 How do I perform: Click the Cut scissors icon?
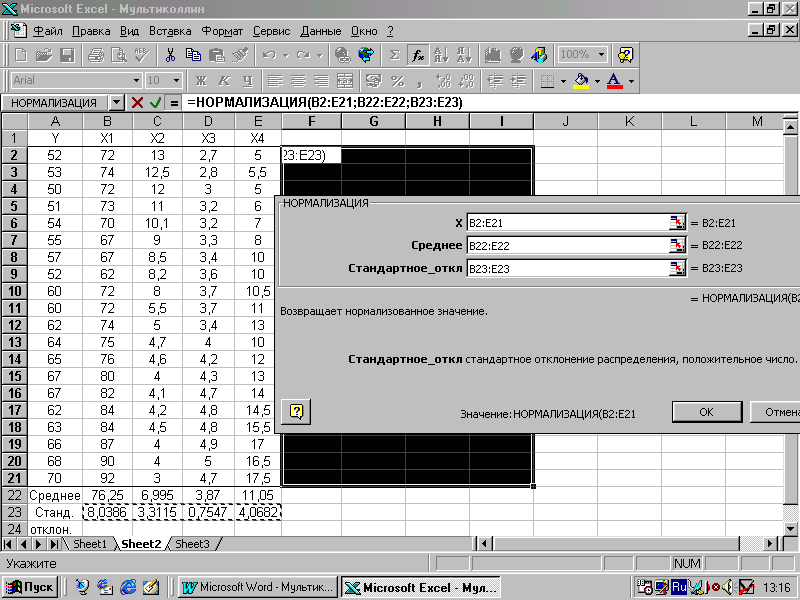click(x=171, y=55)
